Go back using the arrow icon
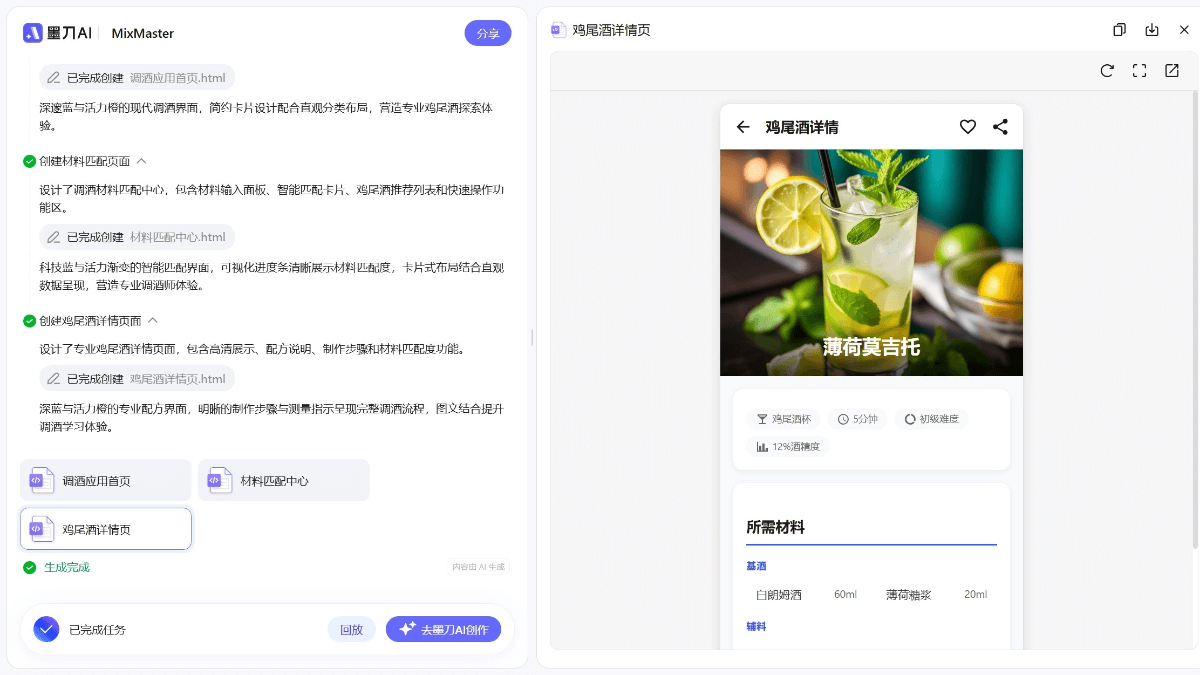The image size is (1200, 675). click(x=743, y=127)
